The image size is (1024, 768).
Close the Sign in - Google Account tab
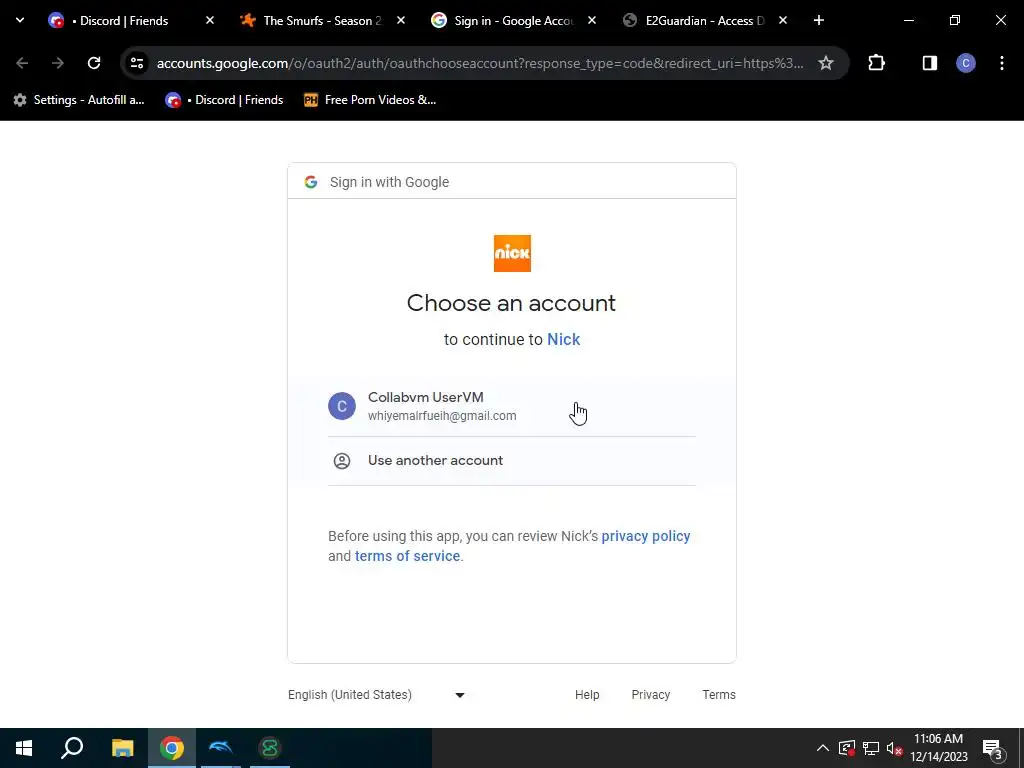coord(592,20)
